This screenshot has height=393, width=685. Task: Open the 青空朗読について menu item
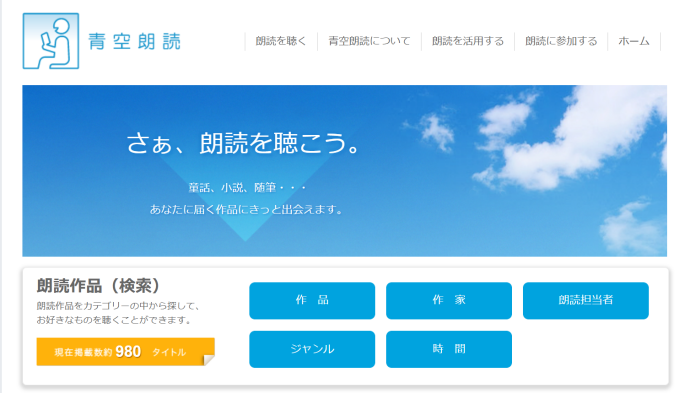point(369,41)
